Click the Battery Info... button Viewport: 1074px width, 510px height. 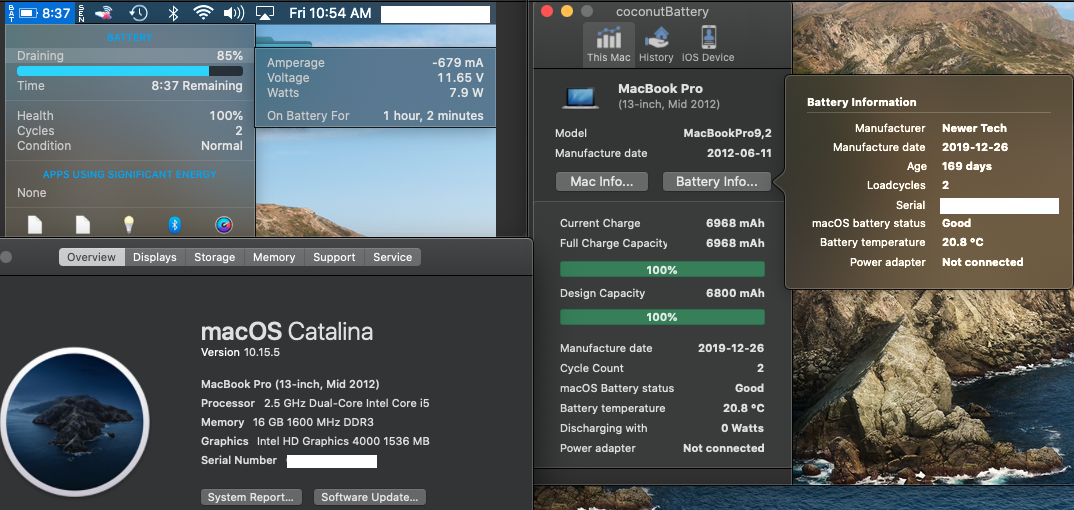click(716, 181)
